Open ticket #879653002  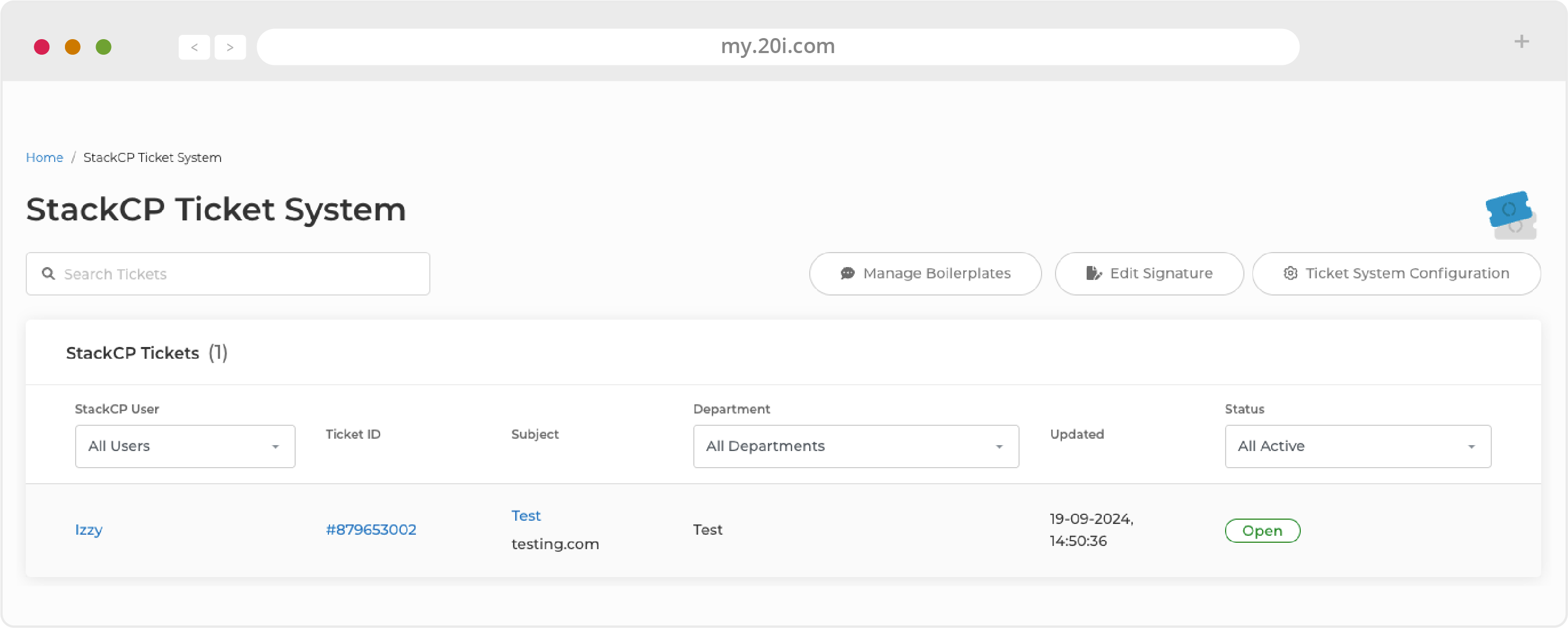[x=370, y=529]
